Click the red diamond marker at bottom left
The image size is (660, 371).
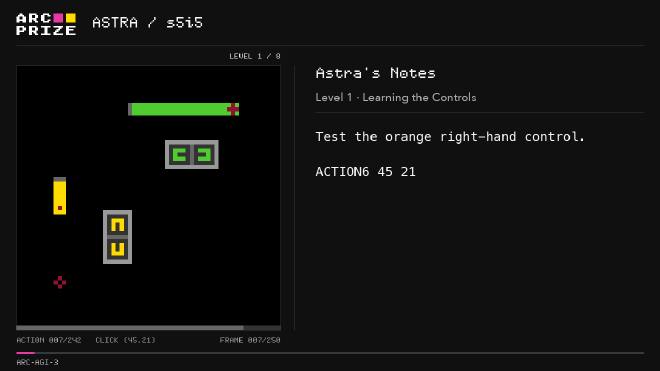[60, 282]
